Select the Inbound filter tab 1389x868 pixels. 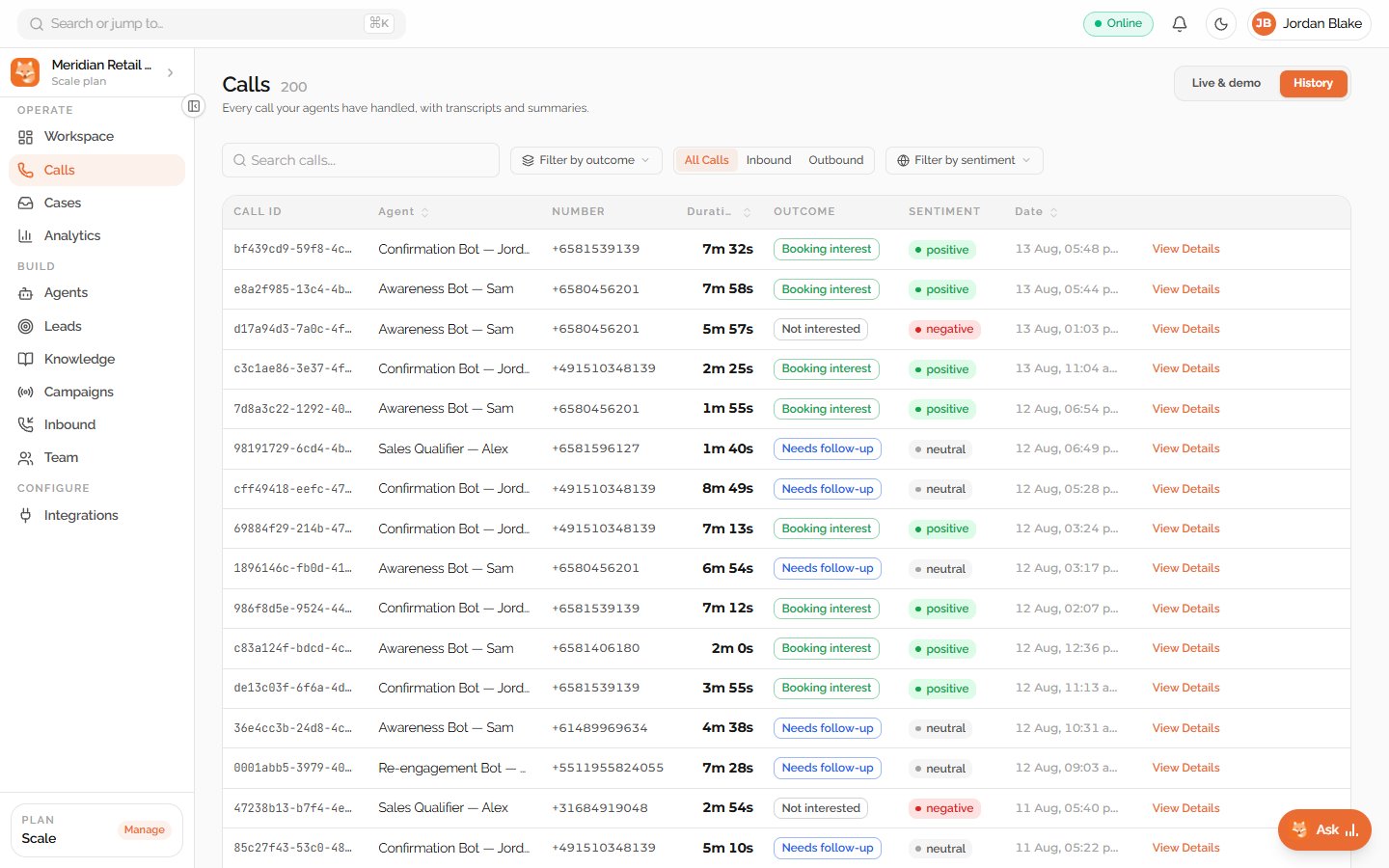(769, 160)
